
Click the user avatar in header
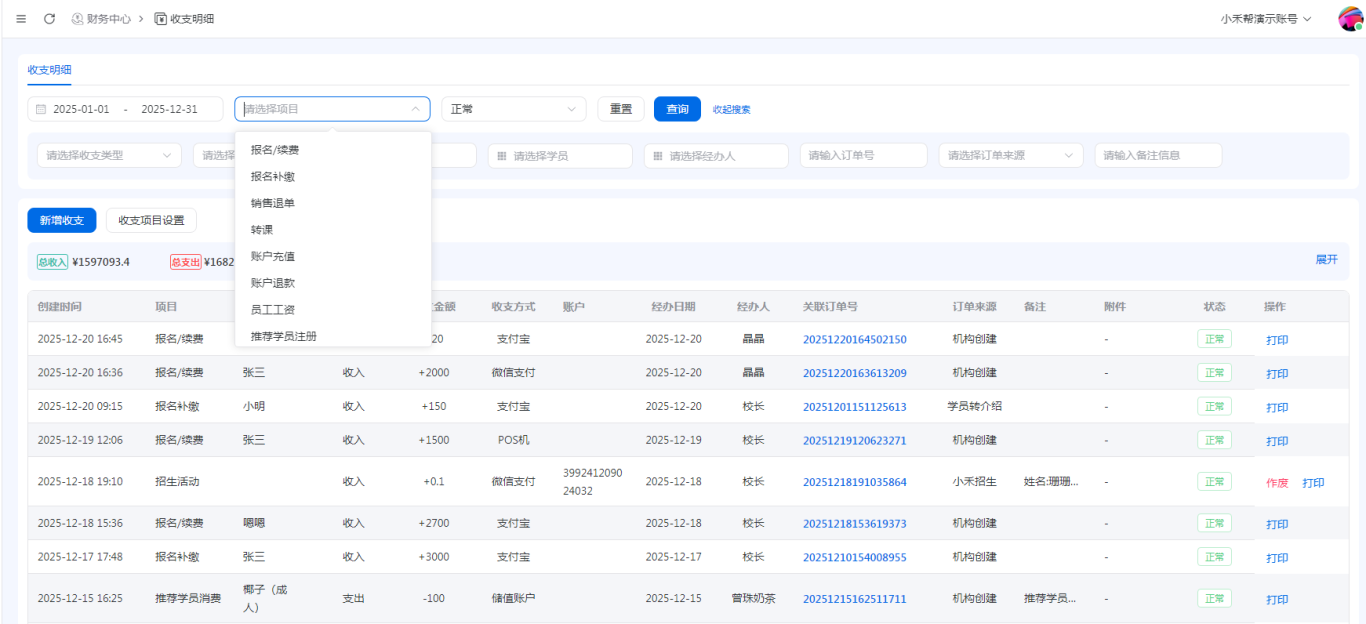pos(1350,19)
